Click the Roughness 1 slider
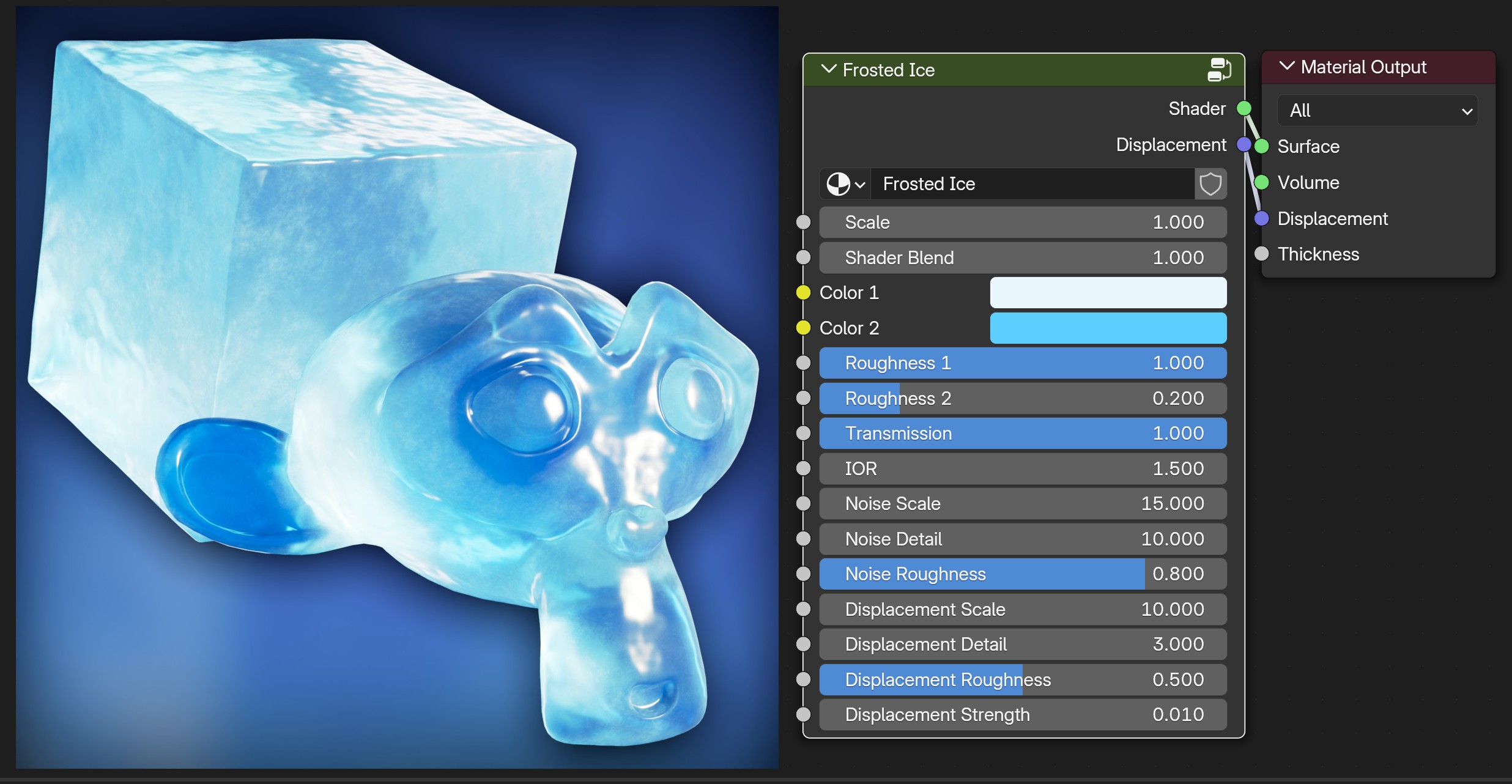The image size is (1512, 784). click(x=1023, y=363)
